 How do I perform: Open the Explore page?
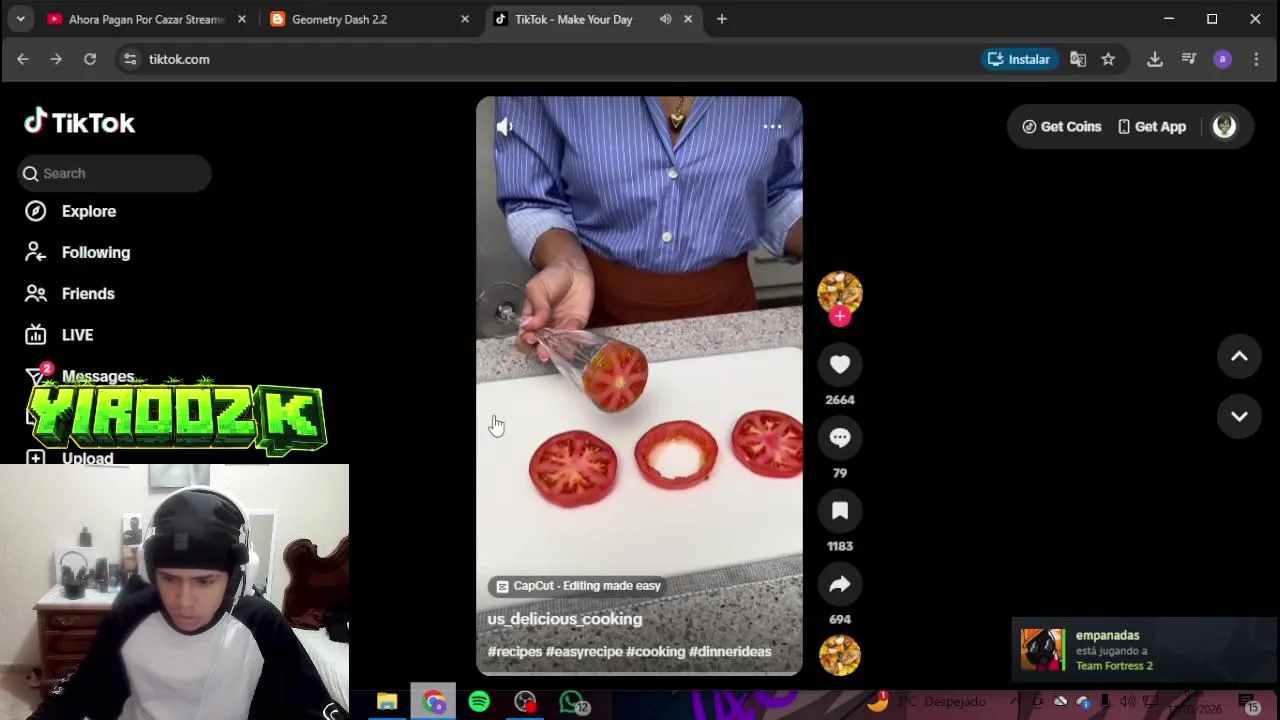coord(71,211)
